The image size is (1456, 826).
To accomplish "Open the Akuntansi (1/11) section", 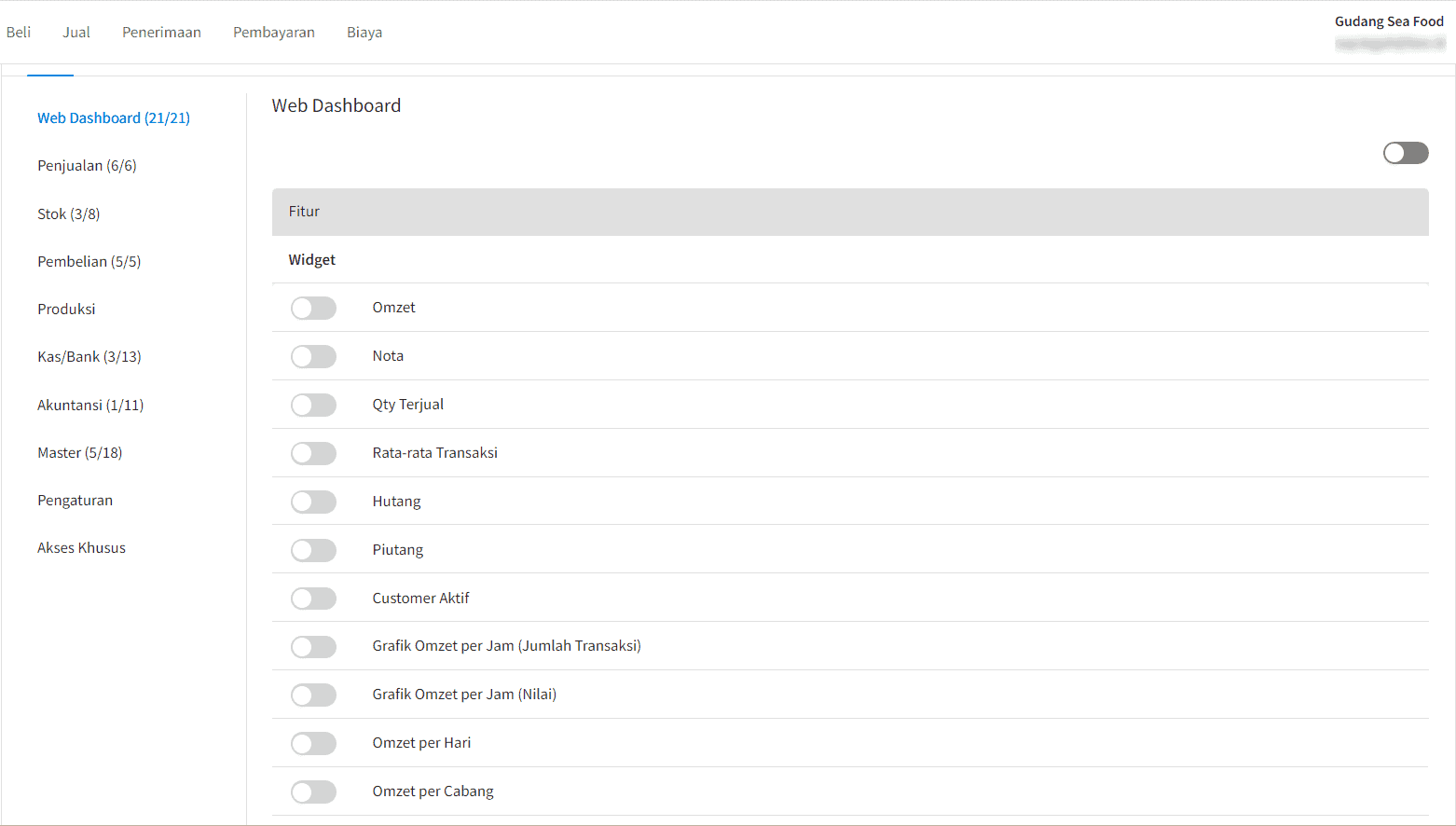I will point(90,406).
